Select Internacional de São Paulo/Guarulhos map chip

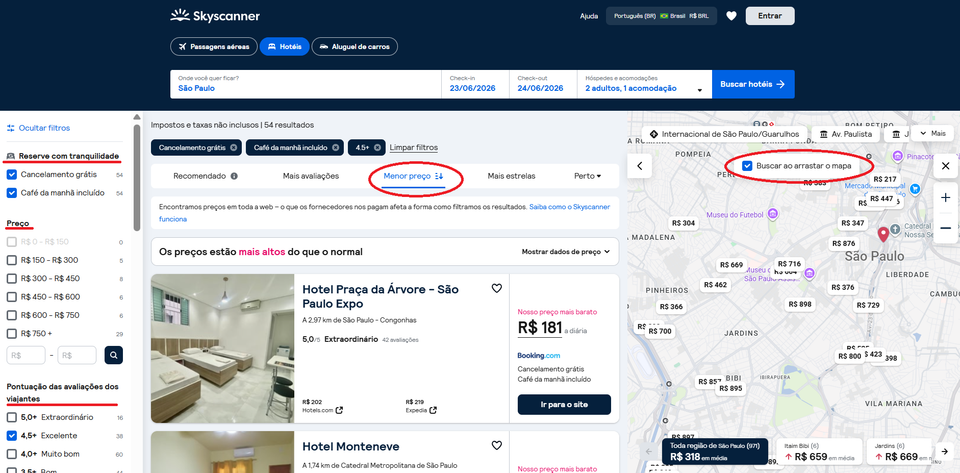(724, 134)
